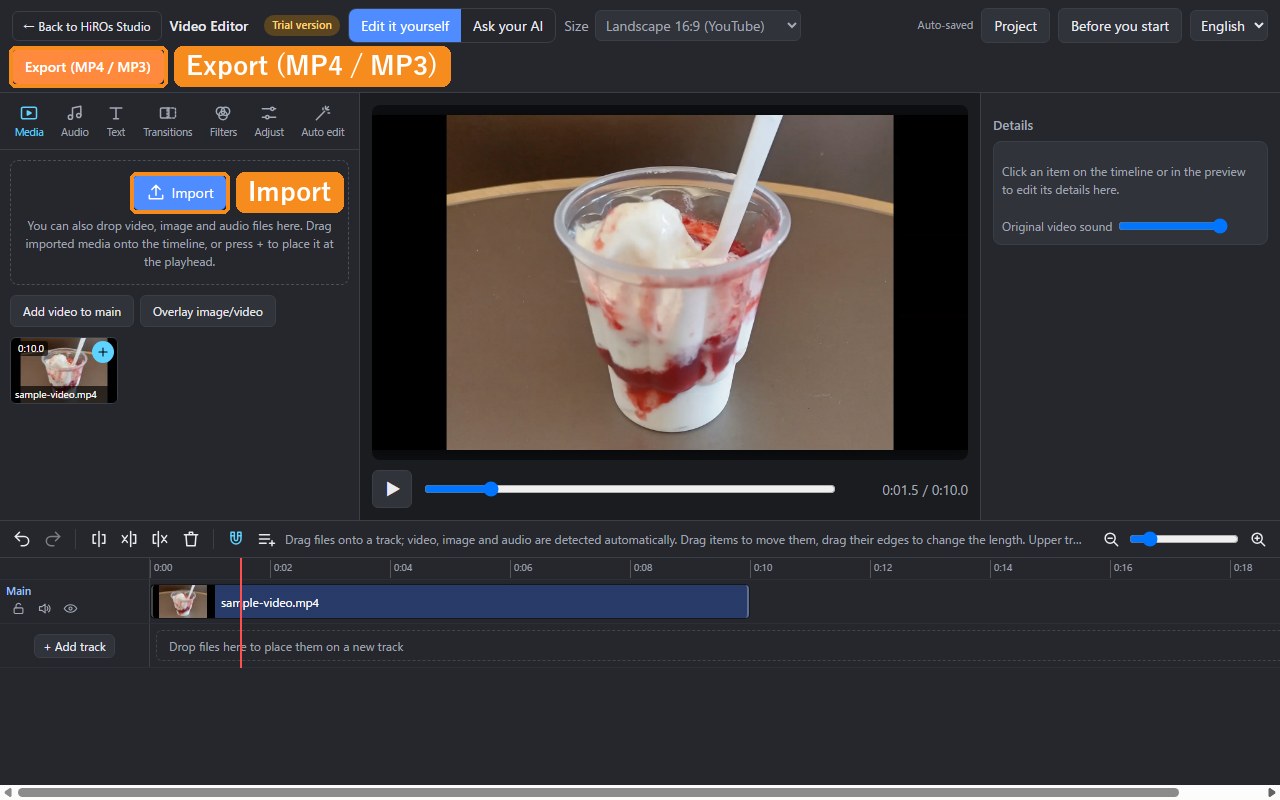The image size is (1280, 800).
Task: Open the Project menu button
Action: [1015, 26]
